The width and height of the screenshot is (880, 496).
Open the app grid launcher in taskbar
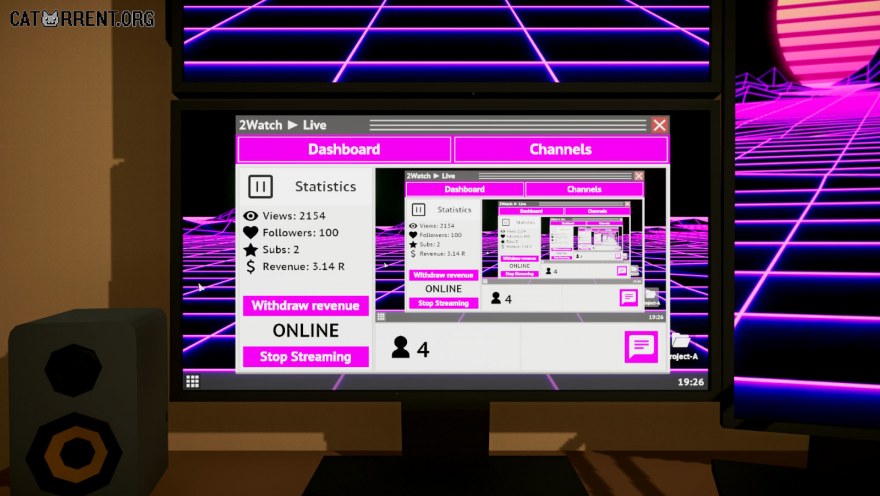click(x=192, y=382)
